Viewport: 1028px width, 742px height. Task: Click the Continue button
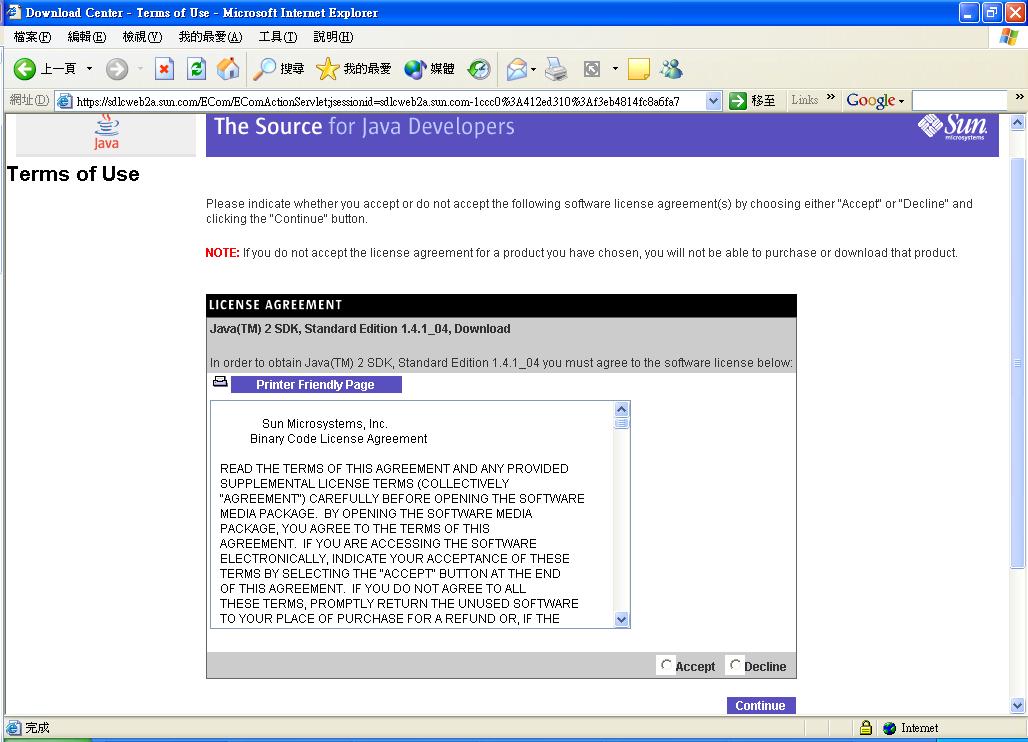coord(761,705)
